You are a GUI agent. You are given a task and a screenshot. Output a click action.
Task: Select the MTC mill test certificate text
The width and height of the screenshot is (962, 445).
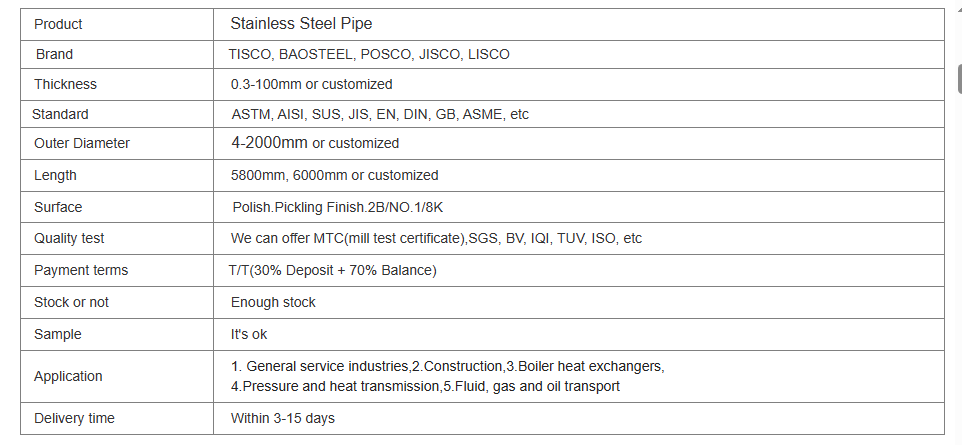click(436, 239)
